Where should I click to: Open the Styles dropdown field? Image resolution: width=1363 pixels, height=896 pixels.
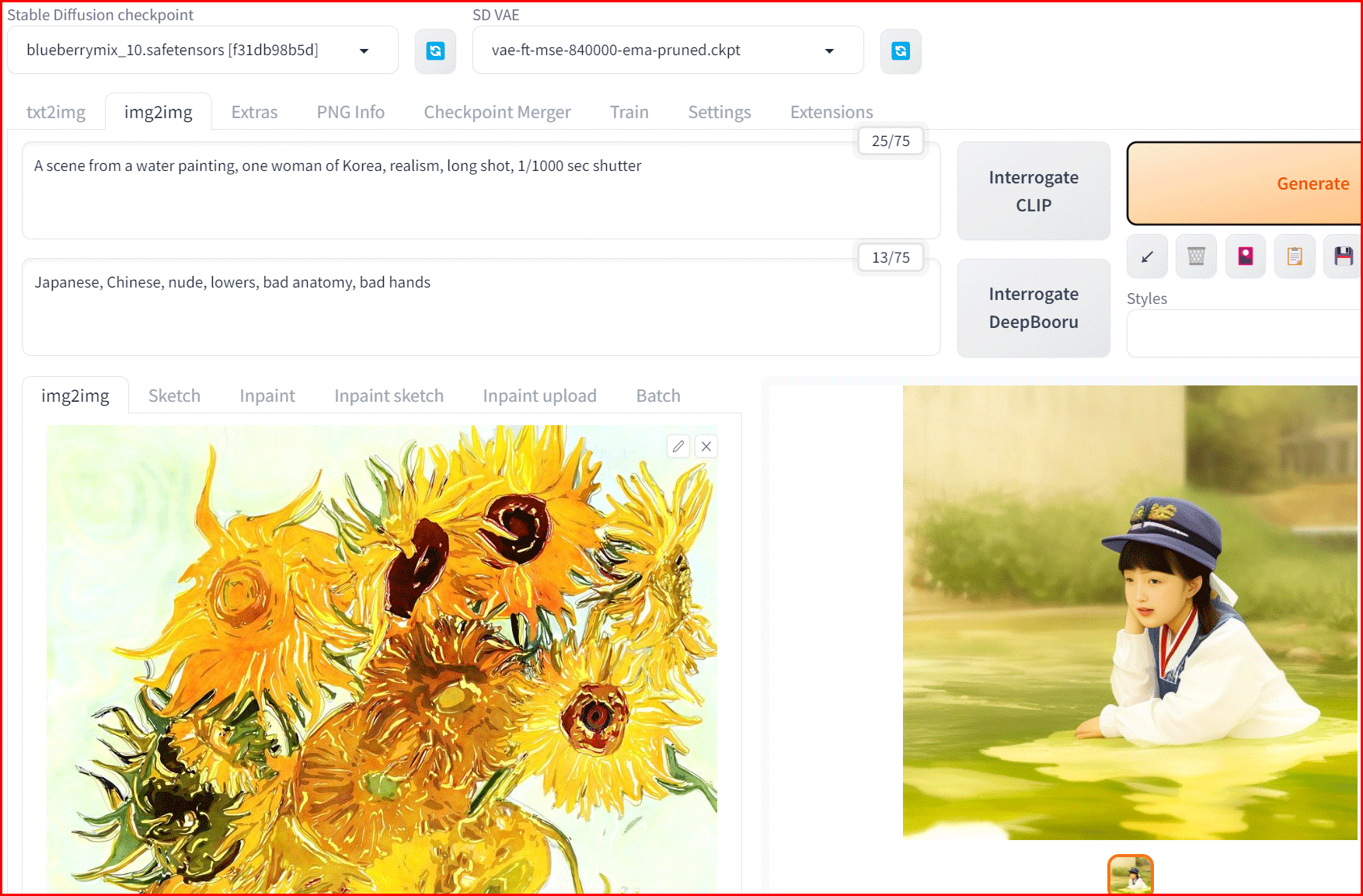[1244, 333]
